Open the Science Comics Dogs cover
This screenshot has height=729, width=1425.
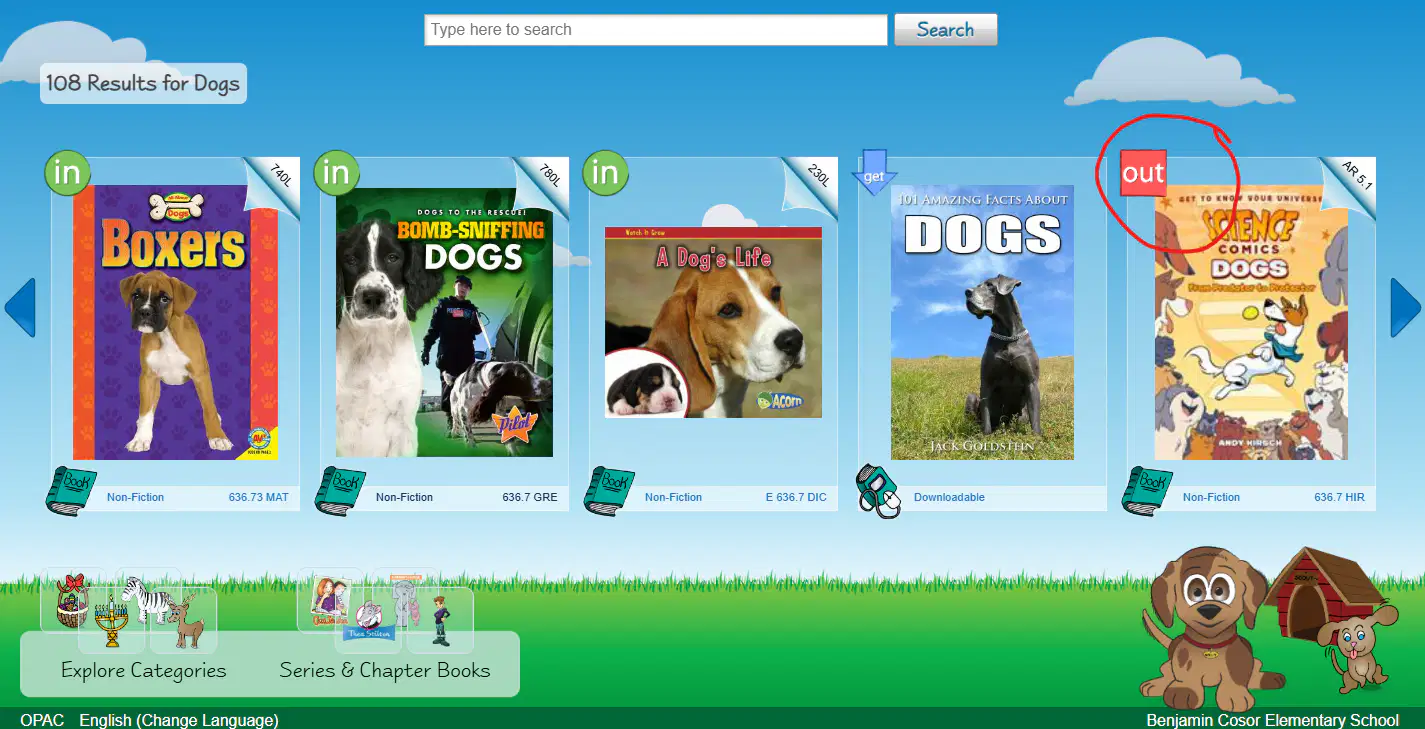pos(1251,322)
